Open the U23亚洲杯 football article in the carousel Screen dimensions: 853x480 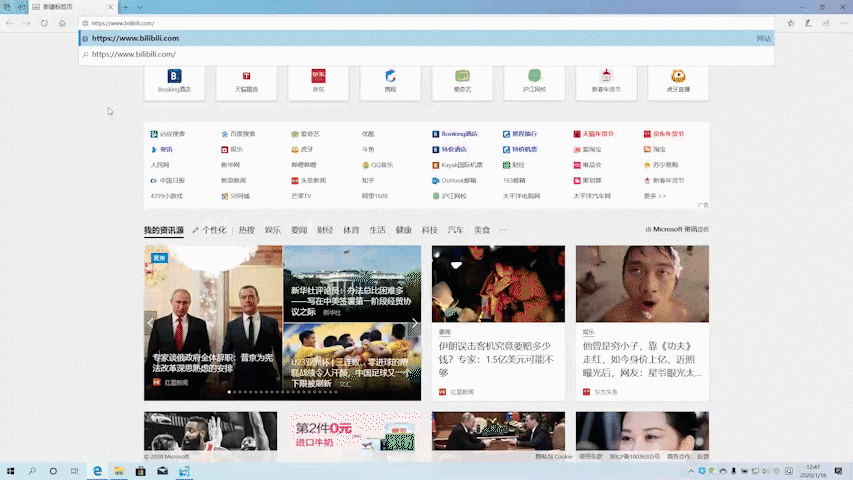(352, 362)
